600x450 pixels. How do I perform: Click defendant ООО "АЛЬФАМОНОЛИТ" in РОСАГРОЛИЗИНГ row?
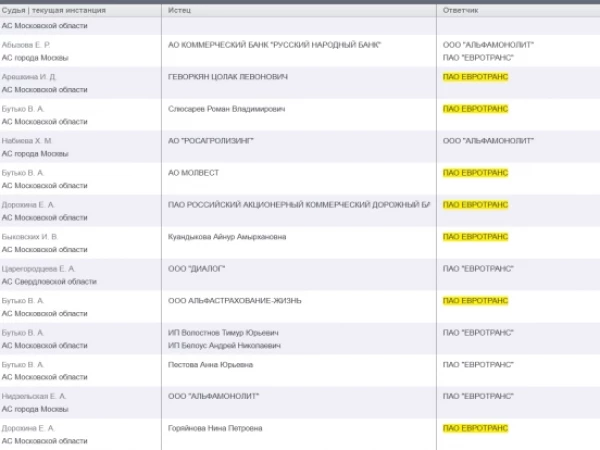coord(488,141)
